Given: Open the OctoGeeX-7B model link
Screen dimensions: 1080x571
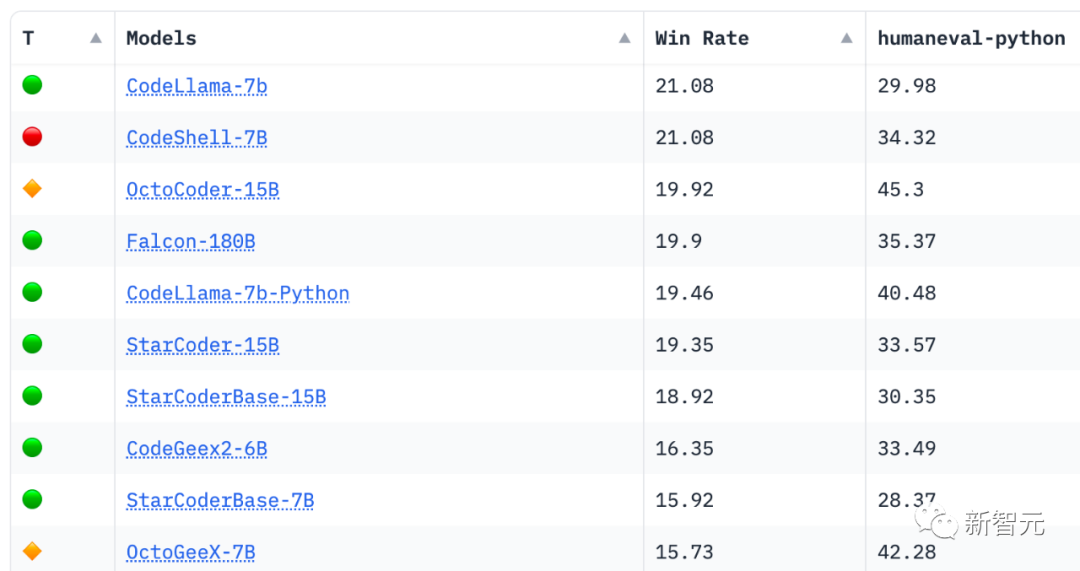Looking at the screenshot, I should 191,552.
